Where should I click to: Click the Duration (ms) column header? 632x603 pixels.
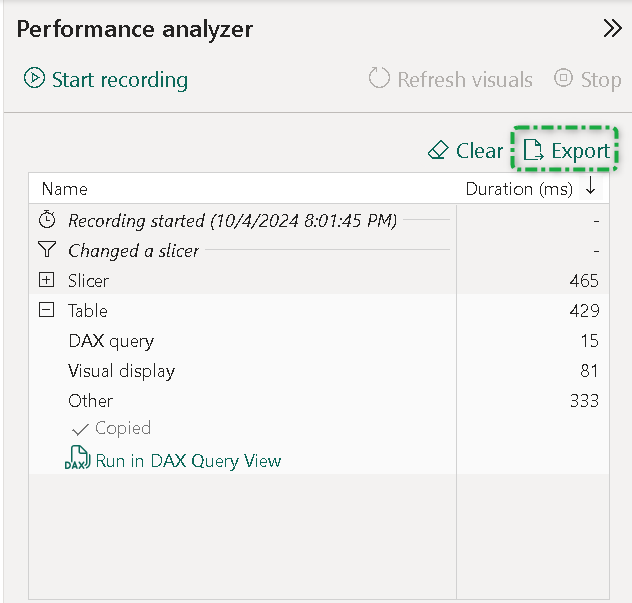[520, 189]
